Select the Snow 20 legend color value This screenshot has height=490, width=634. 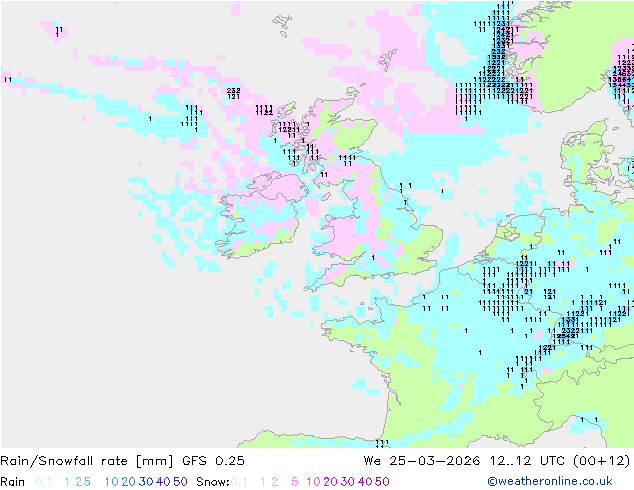[x=330, y=482]
